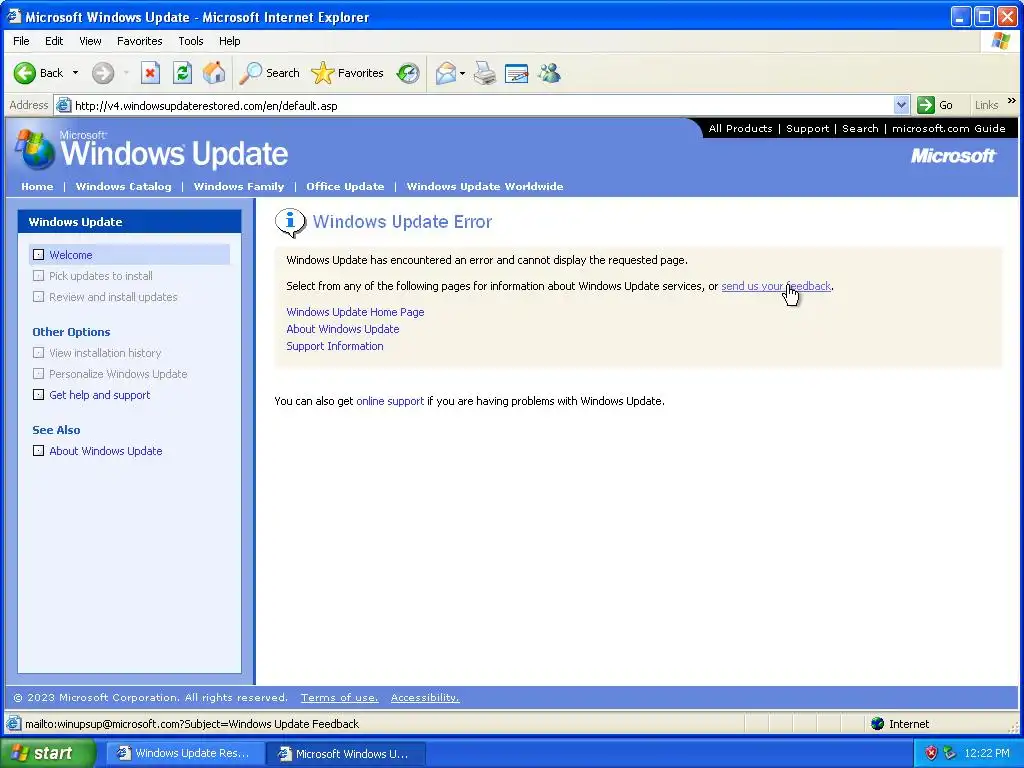The height and width of the screenshot is (768, 1024).
Task: Click All Products in top bar
Action: tap(741, 128)
